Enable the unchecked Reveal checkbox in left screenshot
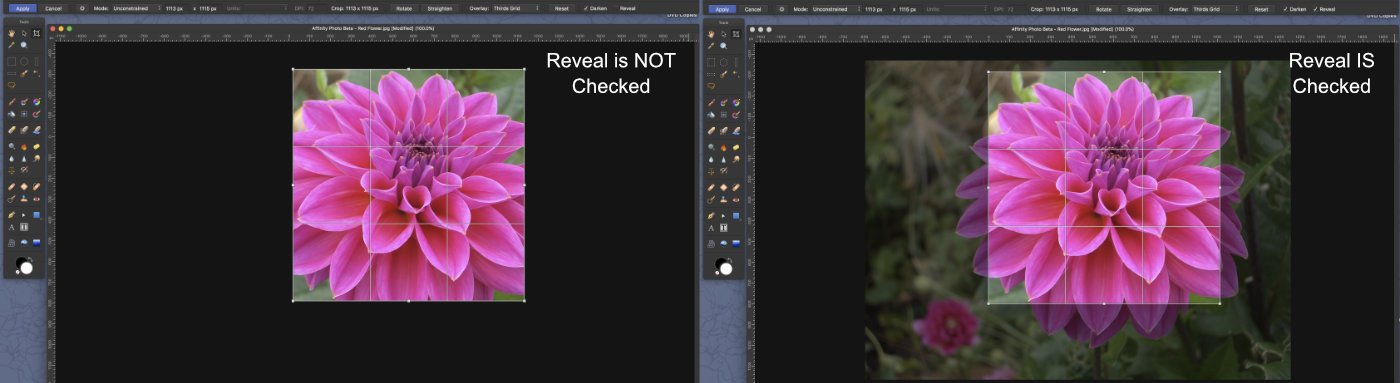This screenshot has width=1400, height=383. (x=616, y=8)
